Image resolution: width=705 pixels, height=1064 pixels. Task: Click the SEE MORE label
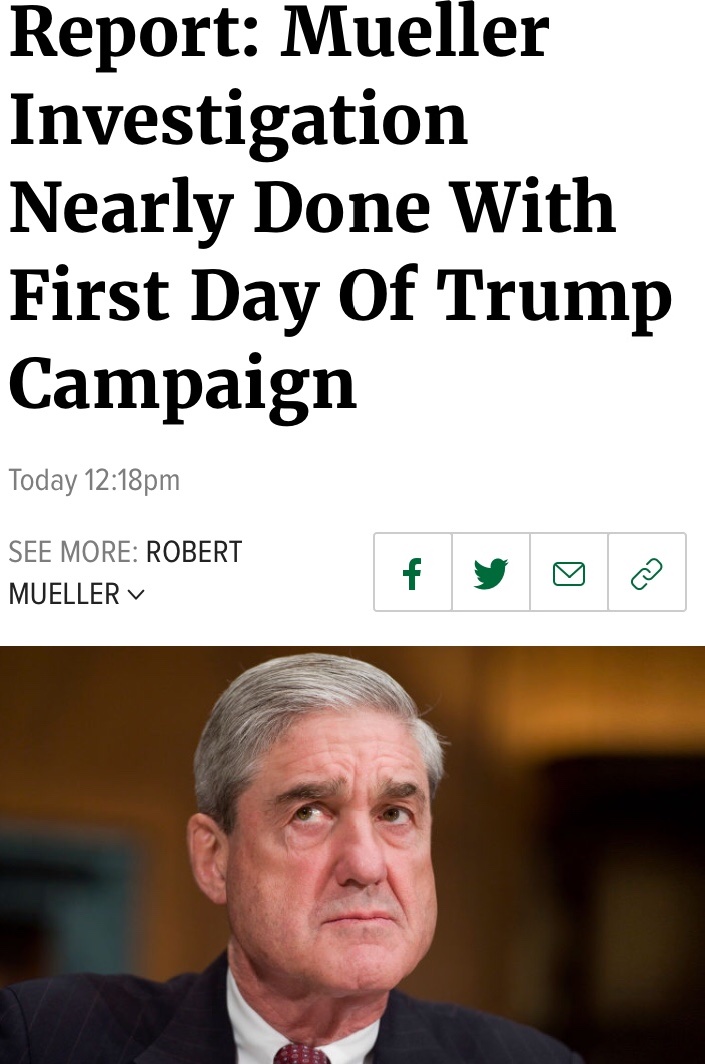72,552
